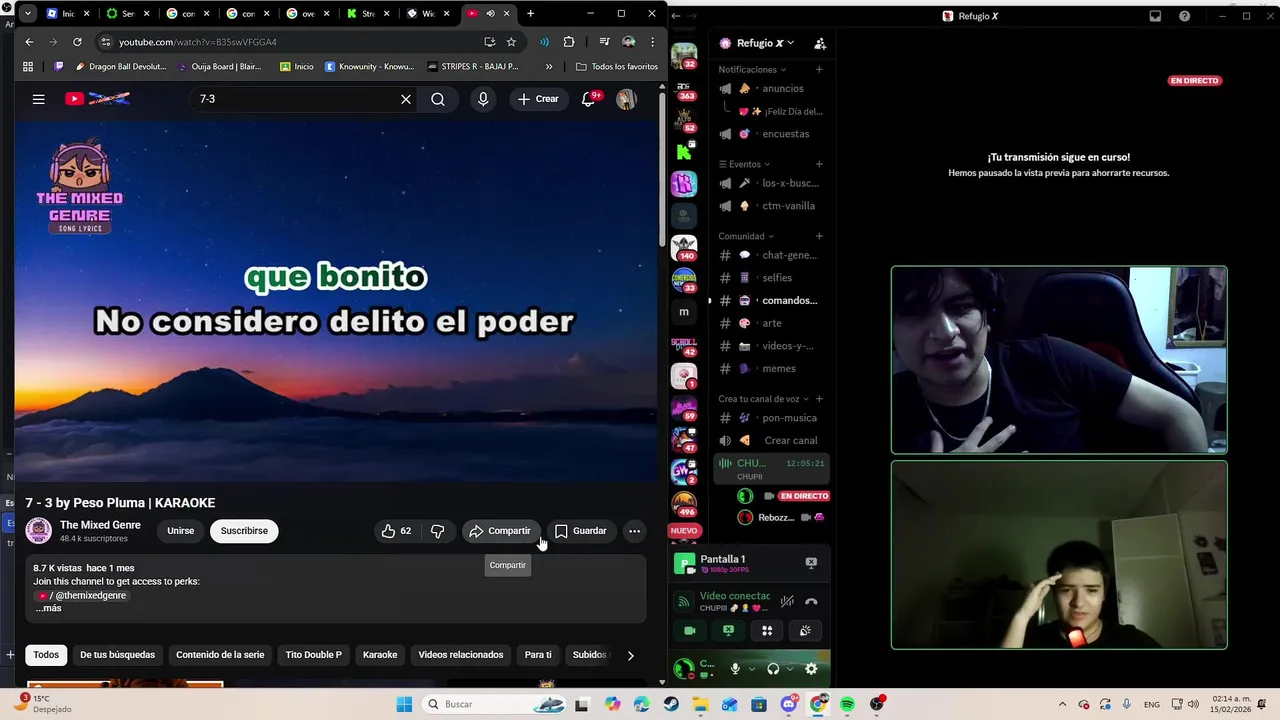Mute the YouTube browser tab audio

(490, 14)
